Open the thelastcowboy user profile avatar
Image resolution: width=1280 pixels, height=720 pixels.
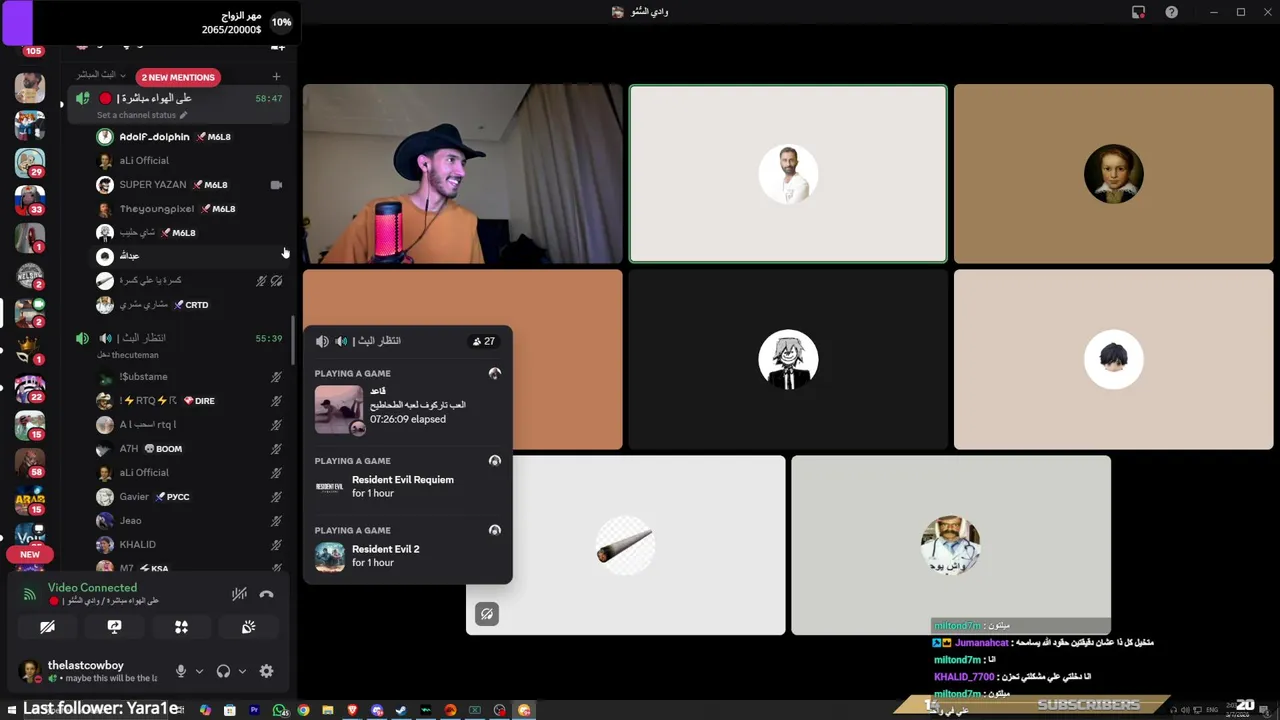30,671
